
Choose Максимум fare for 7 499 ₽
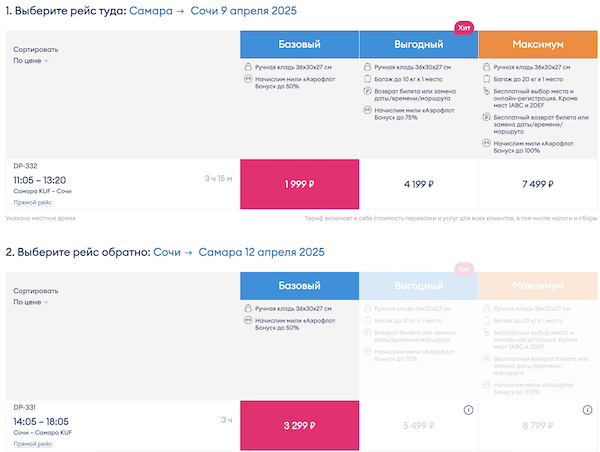(x=538, y=184)
